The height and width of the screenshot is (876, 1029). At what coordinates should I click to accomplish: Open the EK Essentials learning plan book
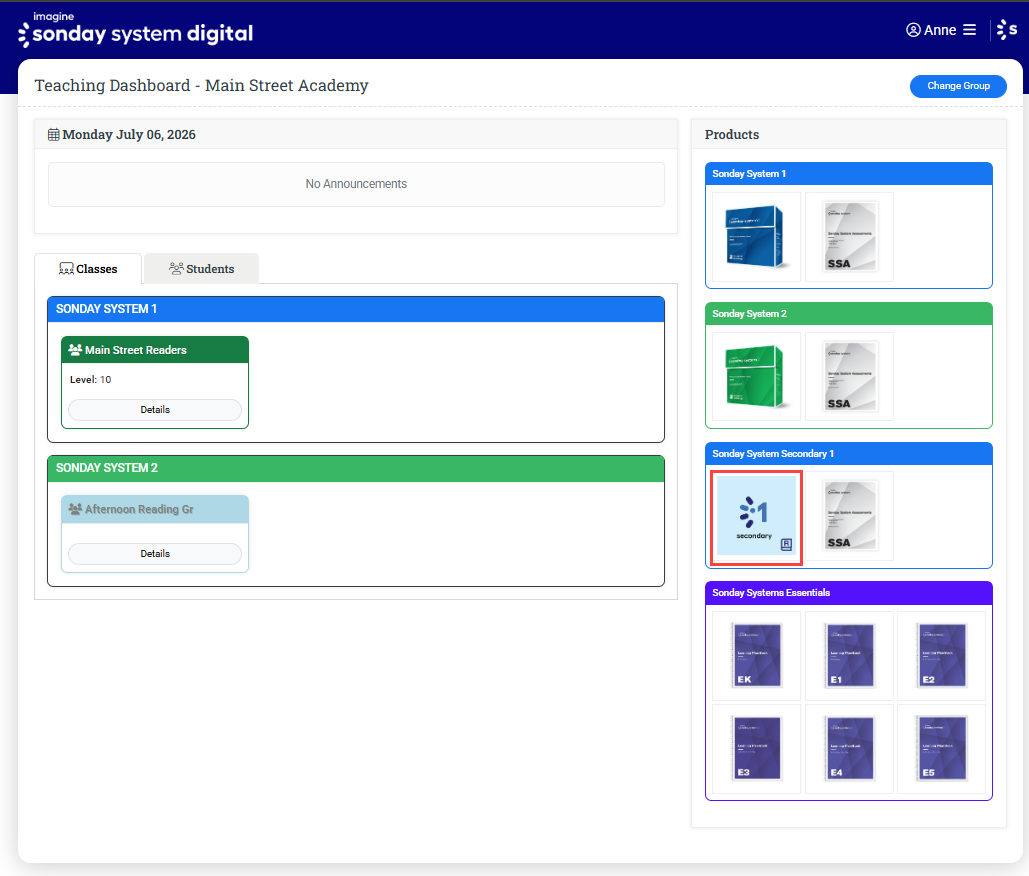coord(756,656)
